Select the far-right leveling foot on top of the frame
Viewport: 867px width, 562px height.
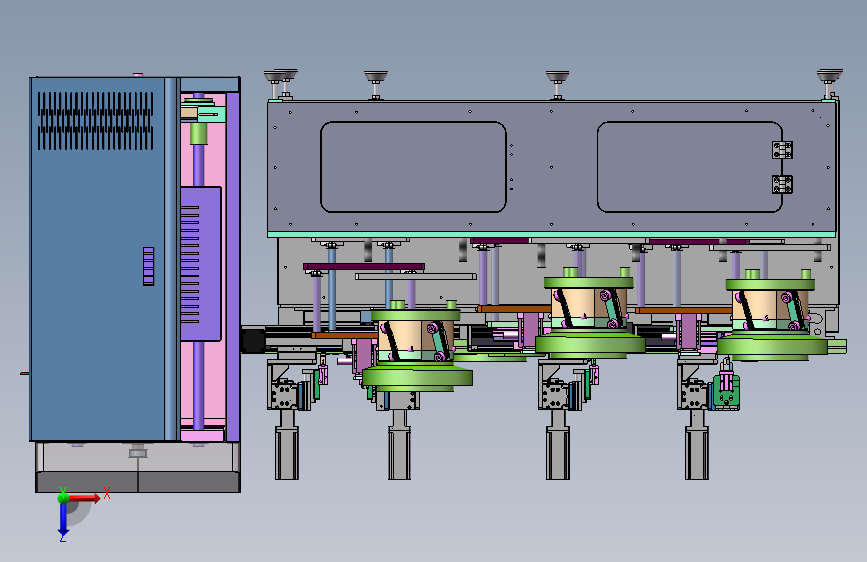tap(829, 84)
